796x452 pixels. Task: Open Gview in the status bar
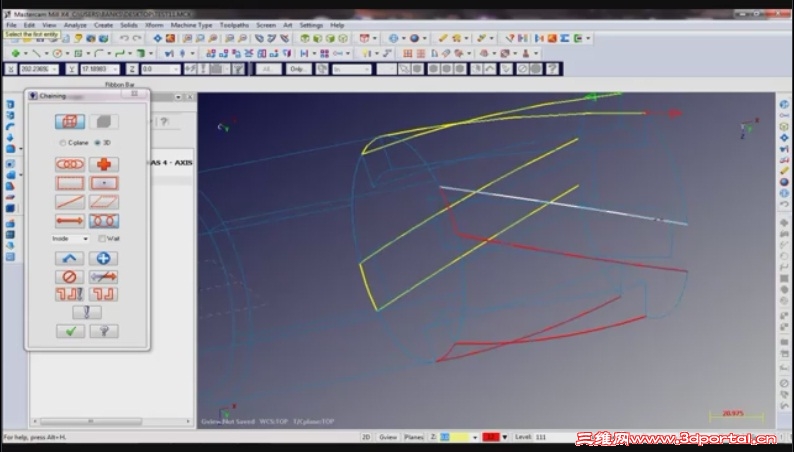pos(388,437)
